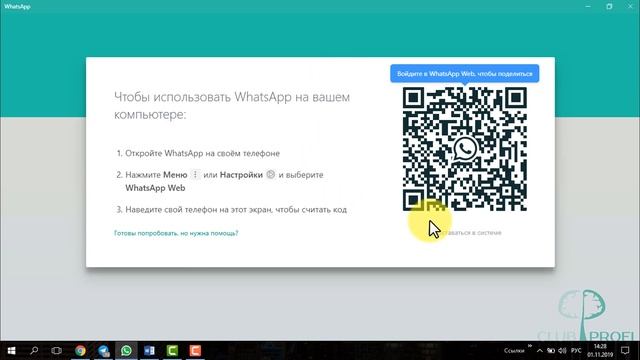Open the Windows notification center
This screenshot has height=360, width=640.
coord(625,351)
